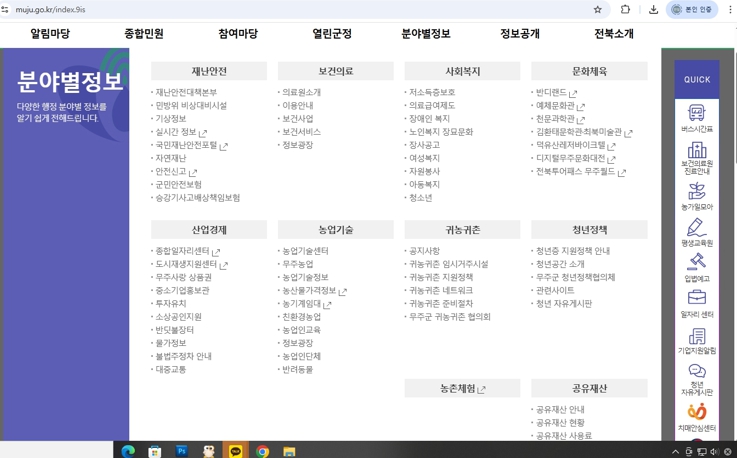Click 일자리센터 briefcase icon
Image resolution: width=737 pixels, height=458 pixels.
click(x=696, y=299)
